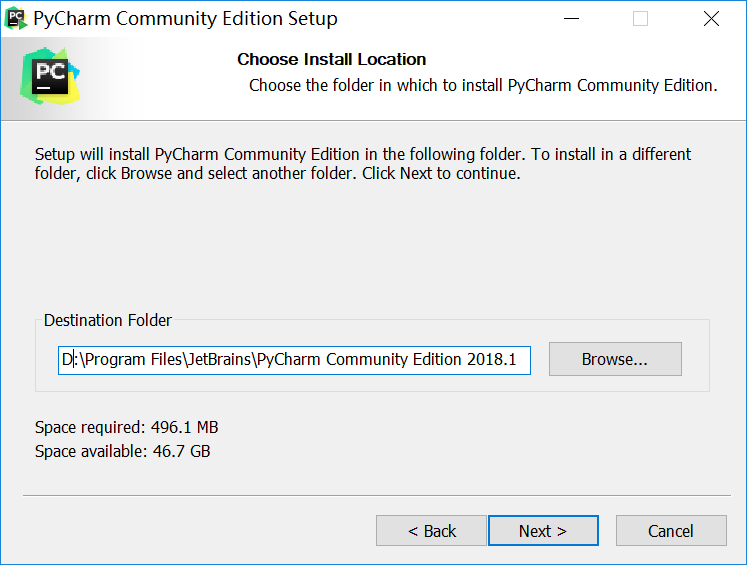
Task: Go back with the Back button
Action: click(x=431, y=531)
